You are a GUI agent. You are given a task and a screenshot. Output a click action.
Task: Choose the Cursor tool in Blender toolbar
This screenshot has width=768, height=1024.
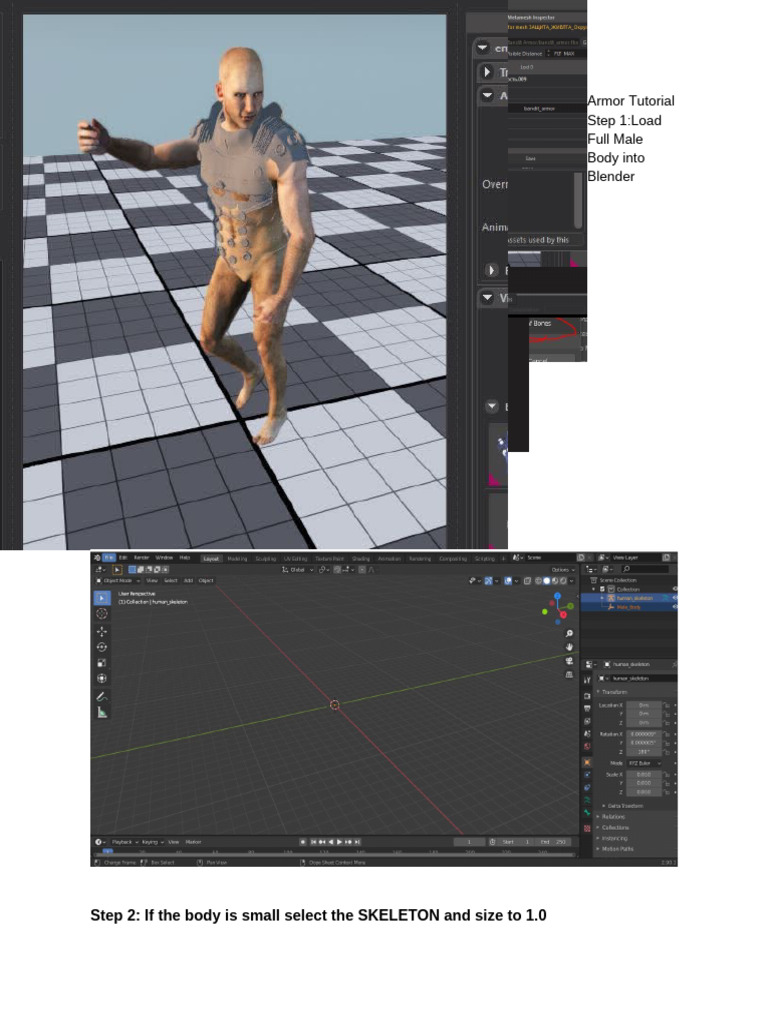102,613
